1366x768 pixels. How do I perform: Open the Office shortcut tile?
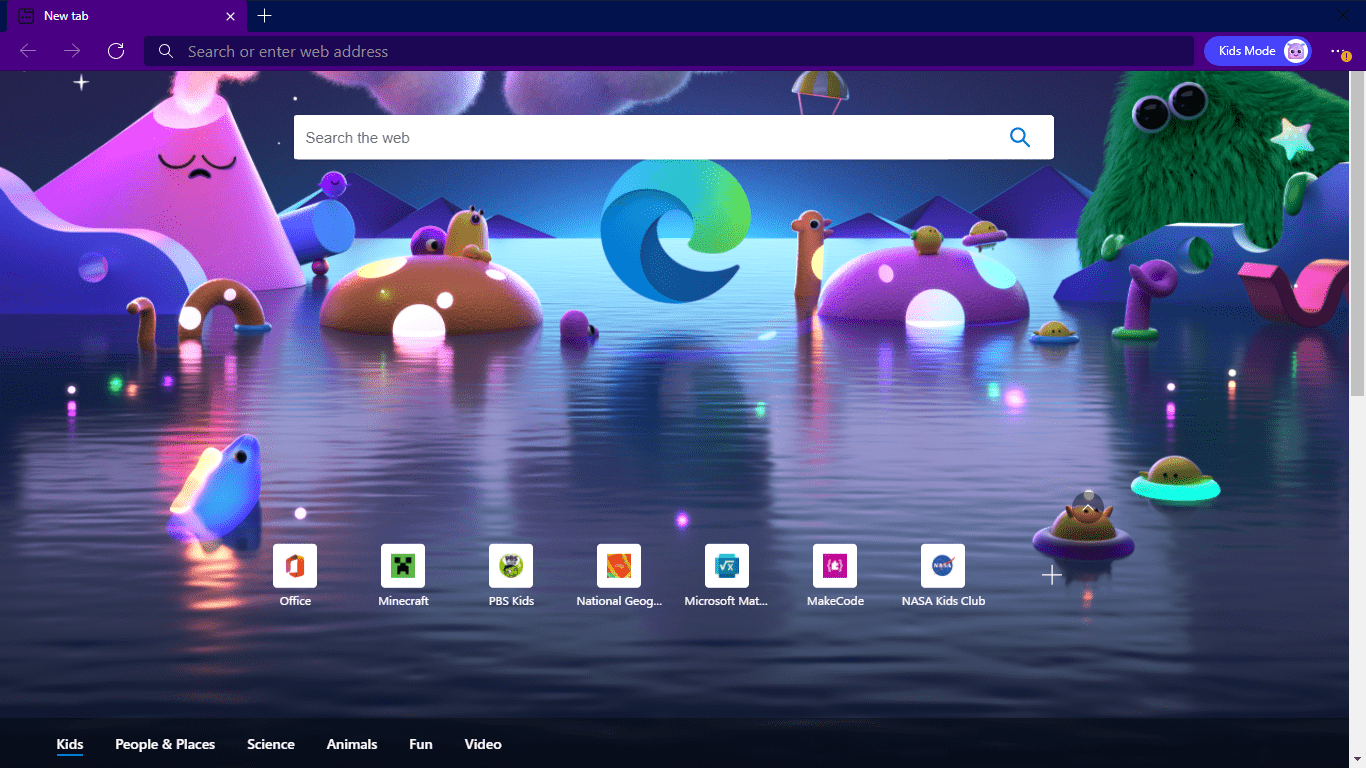coord(295,565)
